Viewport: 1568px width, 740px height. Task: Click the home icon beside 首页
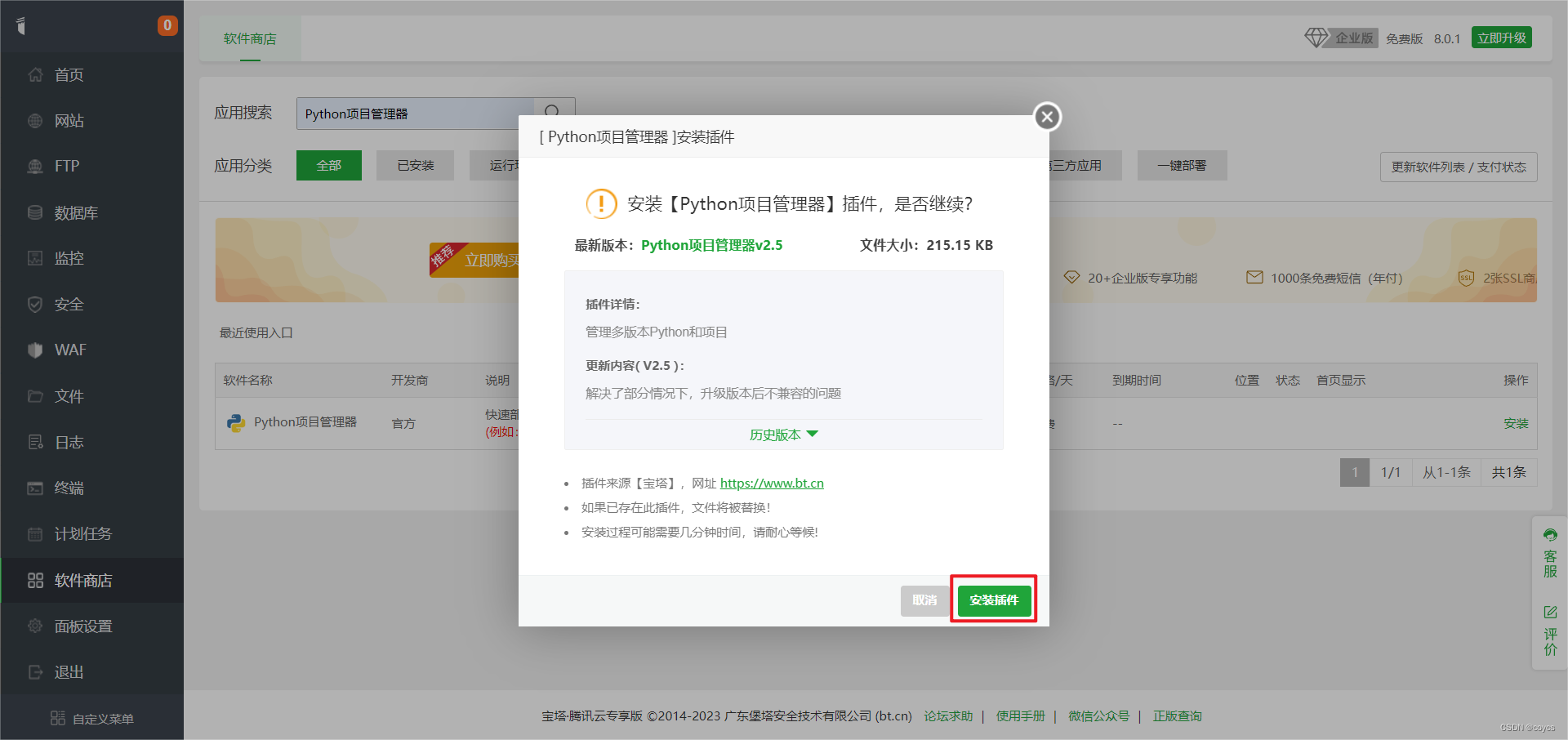pos(35,75)
